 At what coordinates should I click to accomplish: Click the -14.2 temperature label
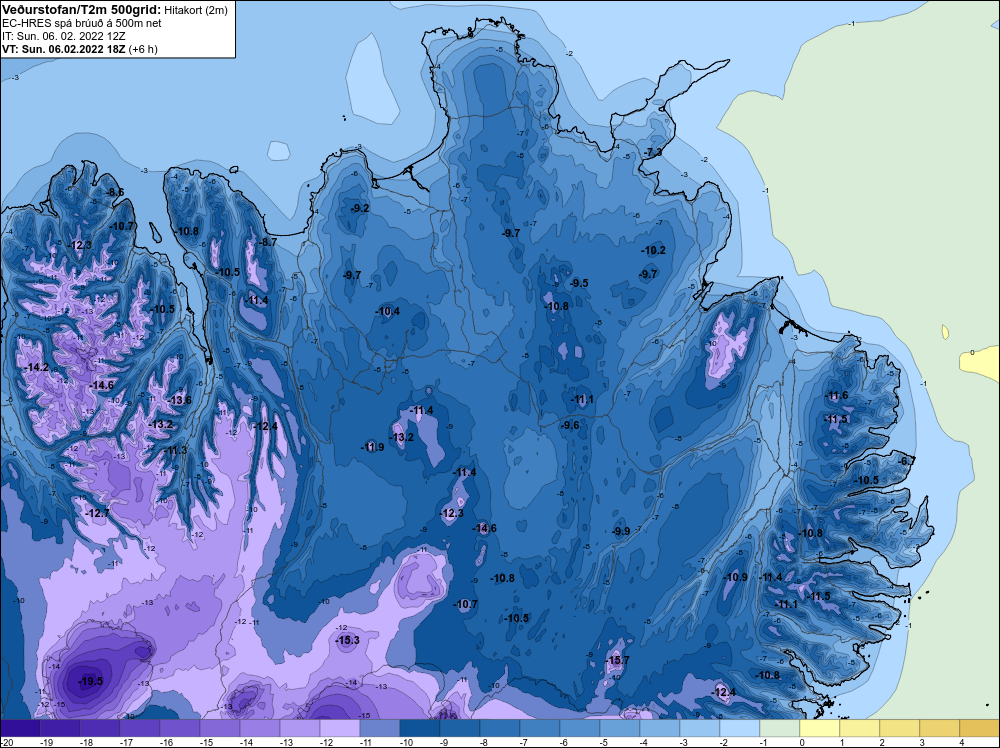37,367
